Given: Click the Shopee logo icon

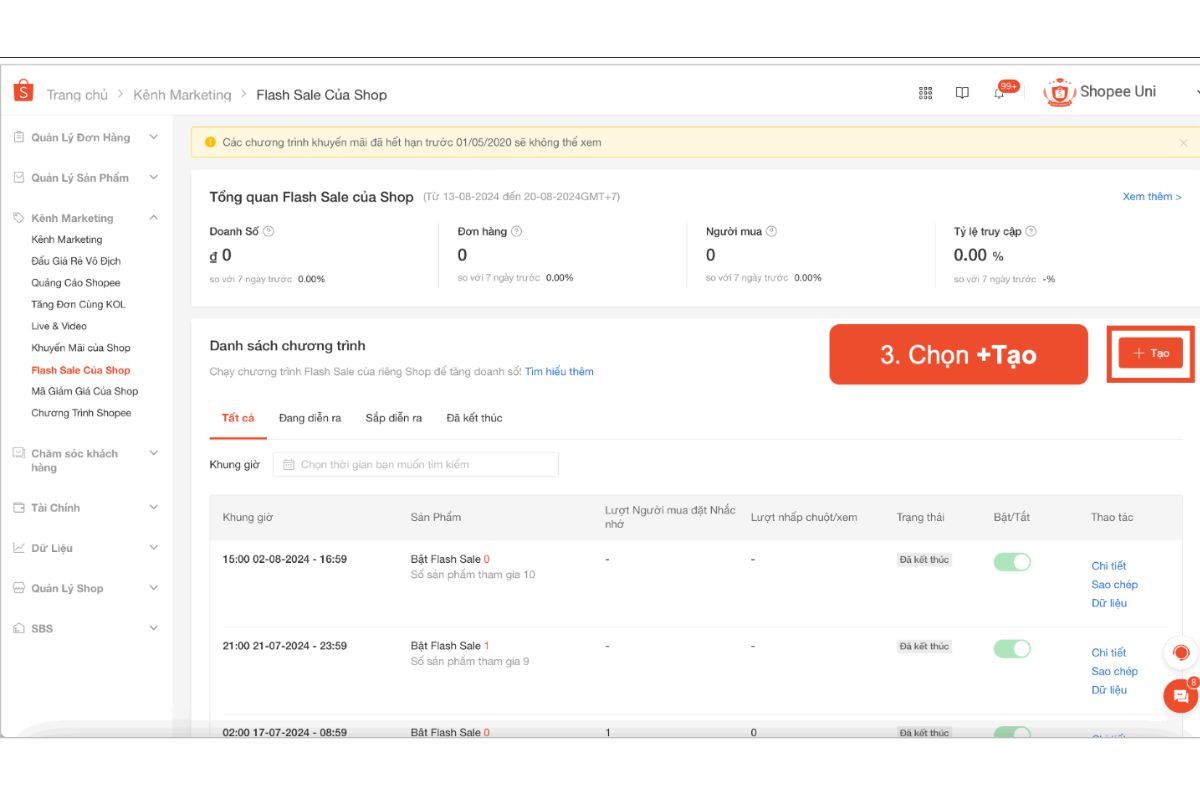Looking at the screenshot, I should pyautogui.click(x=23, y=91).
